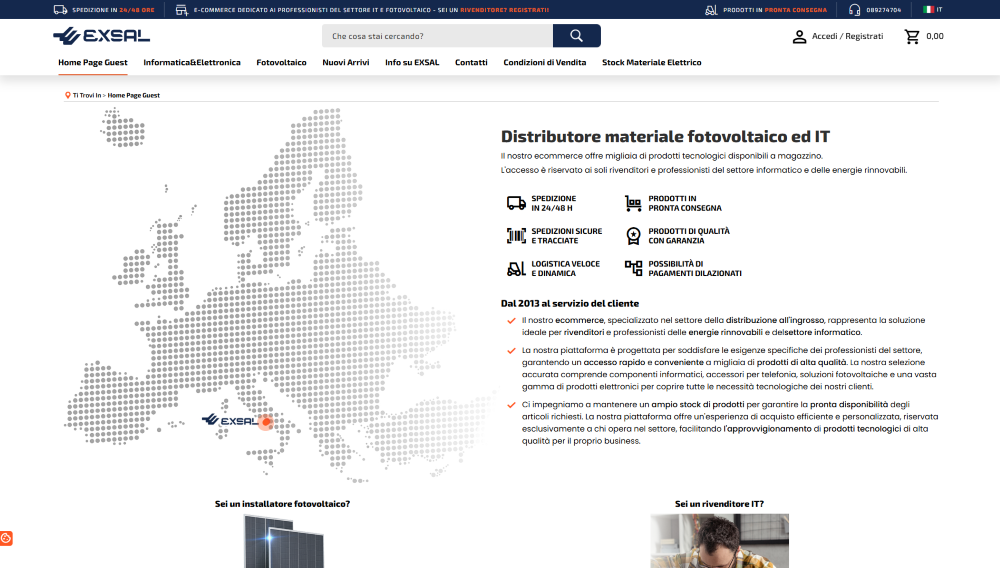Click the magnifying glass search button
This screenshot has width=1000, height=568.
click(576, 36)
